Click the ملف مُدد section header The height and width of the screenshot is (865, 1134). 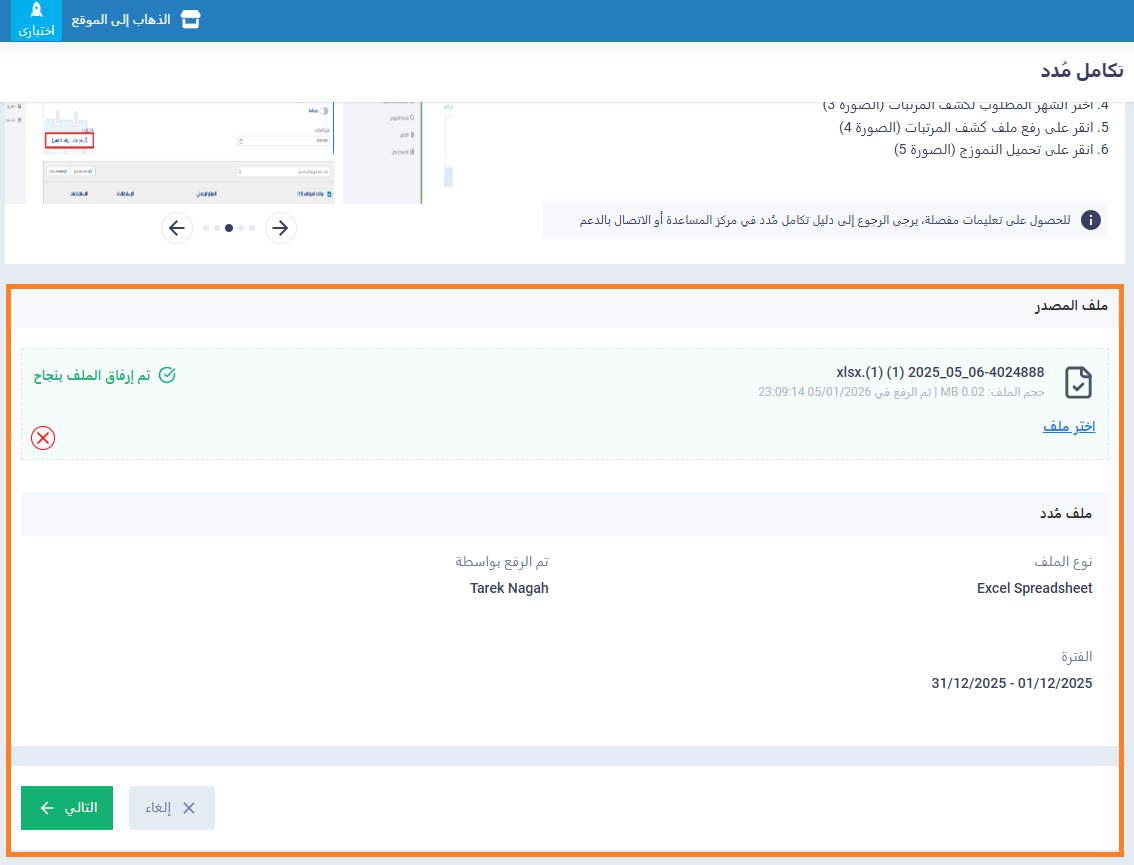tap(1065, 514)
